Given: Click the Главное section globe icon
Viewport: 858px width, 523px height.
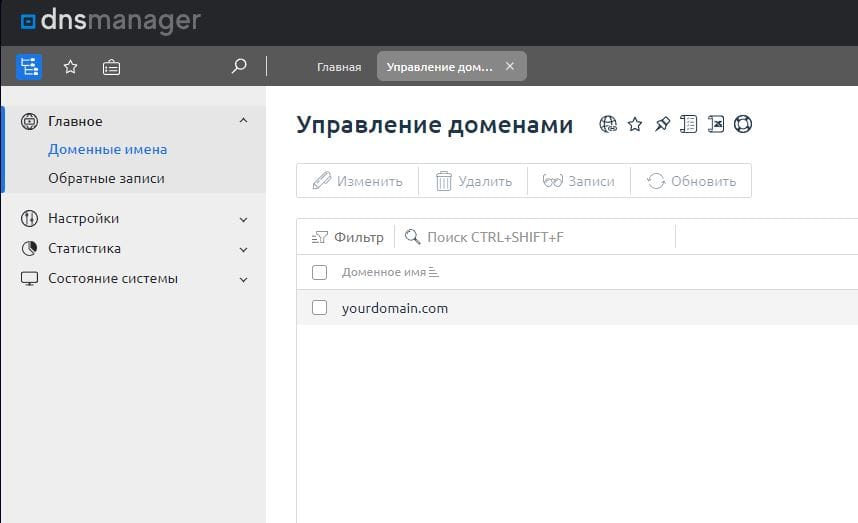Looking at the screenshot, I should point(30,121).
